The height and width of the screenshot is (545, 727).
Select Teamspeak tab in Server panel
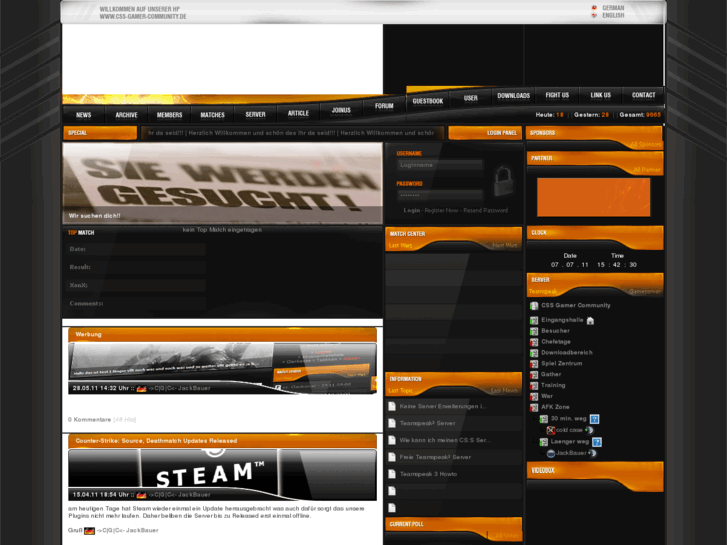coord(543,291)
